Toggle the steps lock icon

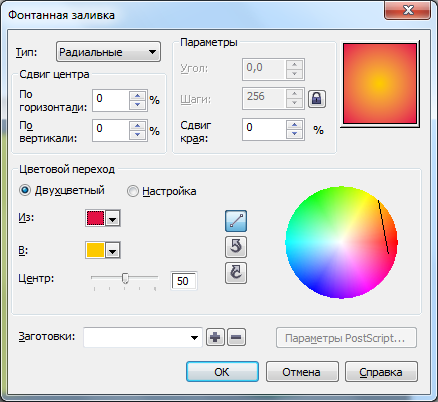317,99
